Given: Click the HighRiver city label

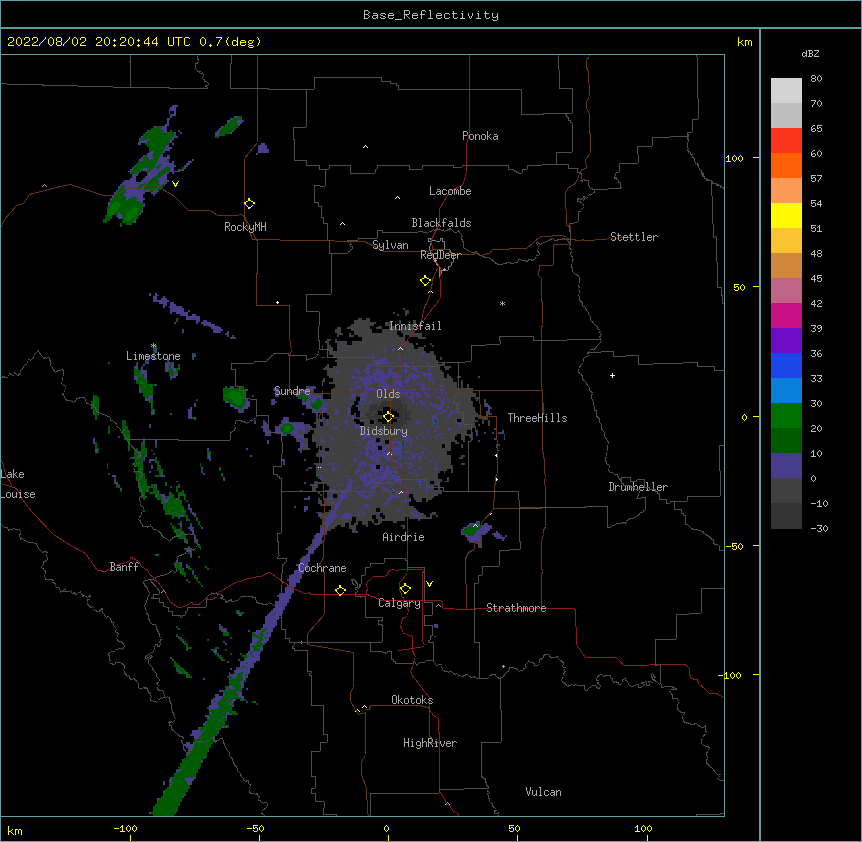Looking at the screenshot, I should point(430,743).
